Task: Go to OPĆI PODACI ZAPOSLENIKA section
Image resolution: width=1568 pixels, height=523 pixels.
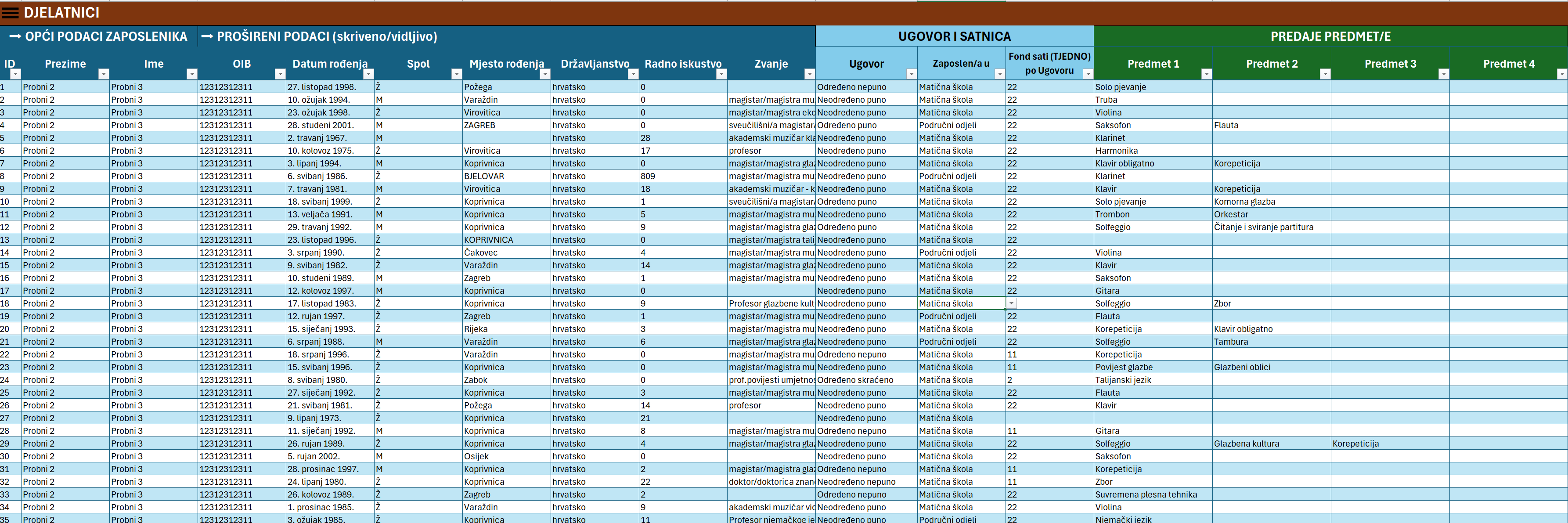Action: pos(99,36)
